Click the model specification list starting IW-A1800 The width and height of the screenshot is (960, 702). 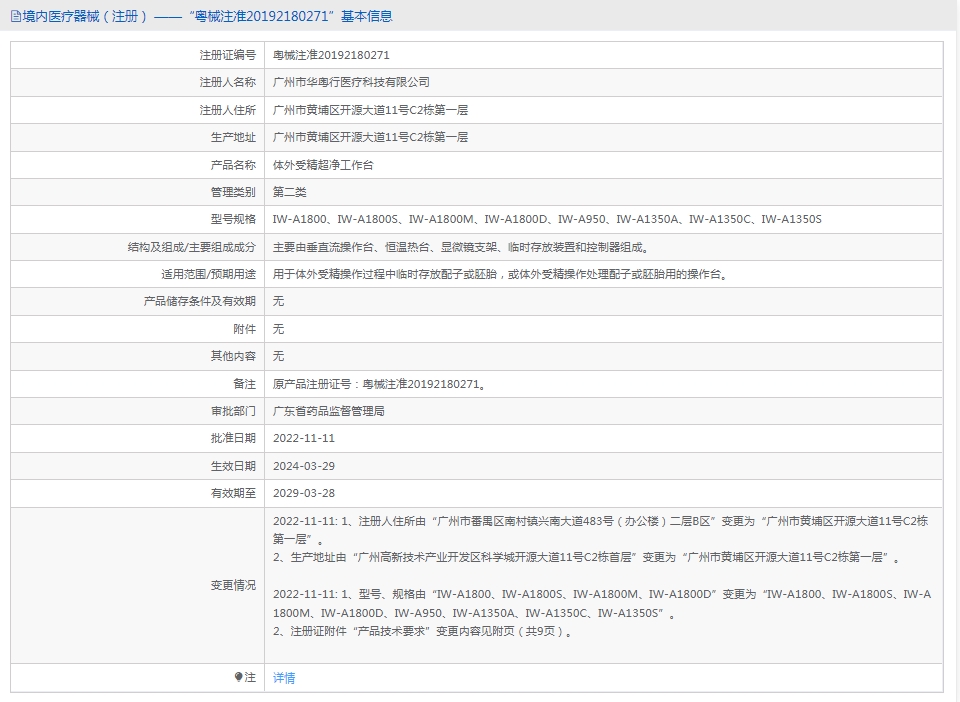point(547,219)
